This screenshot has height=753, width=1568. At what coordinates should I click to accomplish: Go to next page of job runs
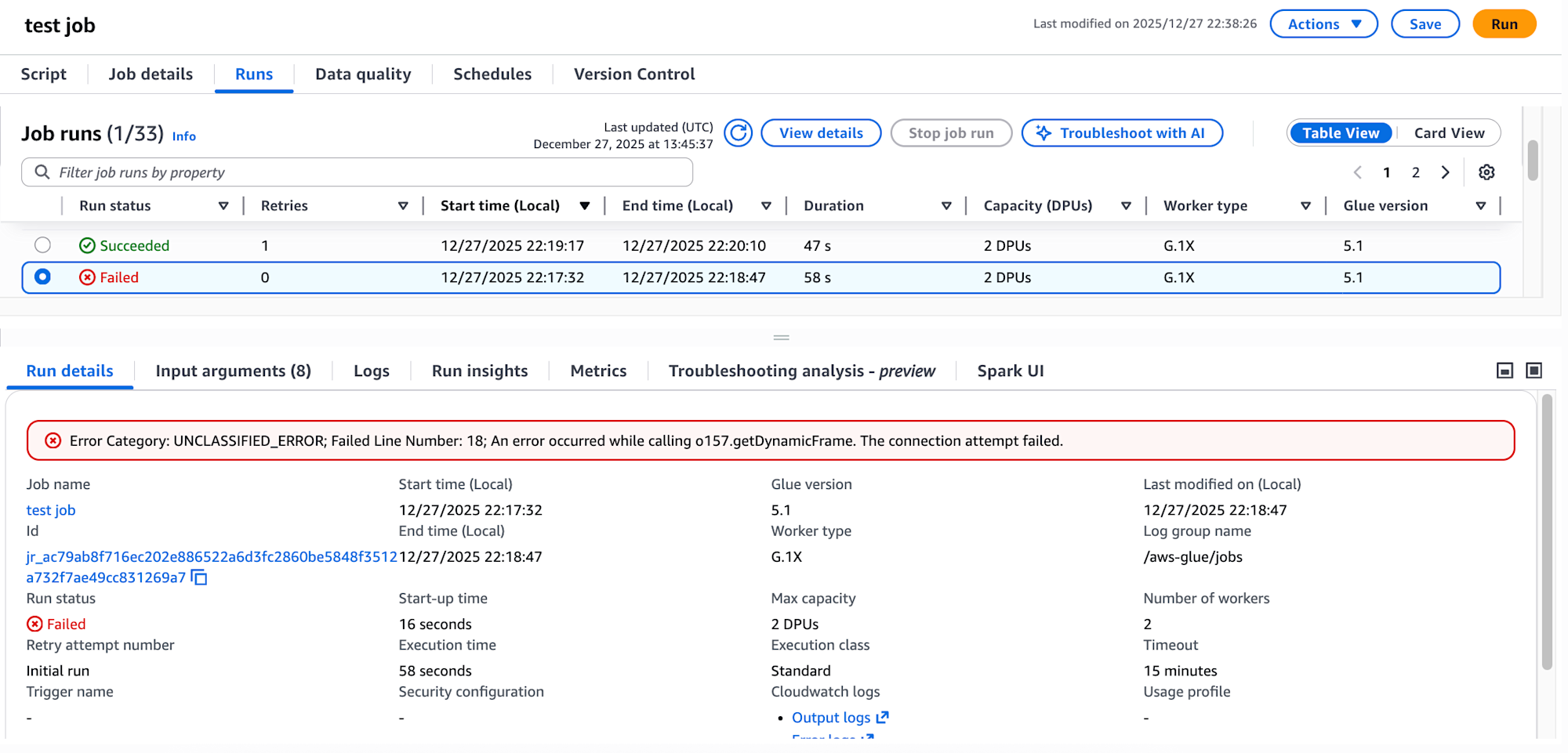click(x=1445, y=172)
